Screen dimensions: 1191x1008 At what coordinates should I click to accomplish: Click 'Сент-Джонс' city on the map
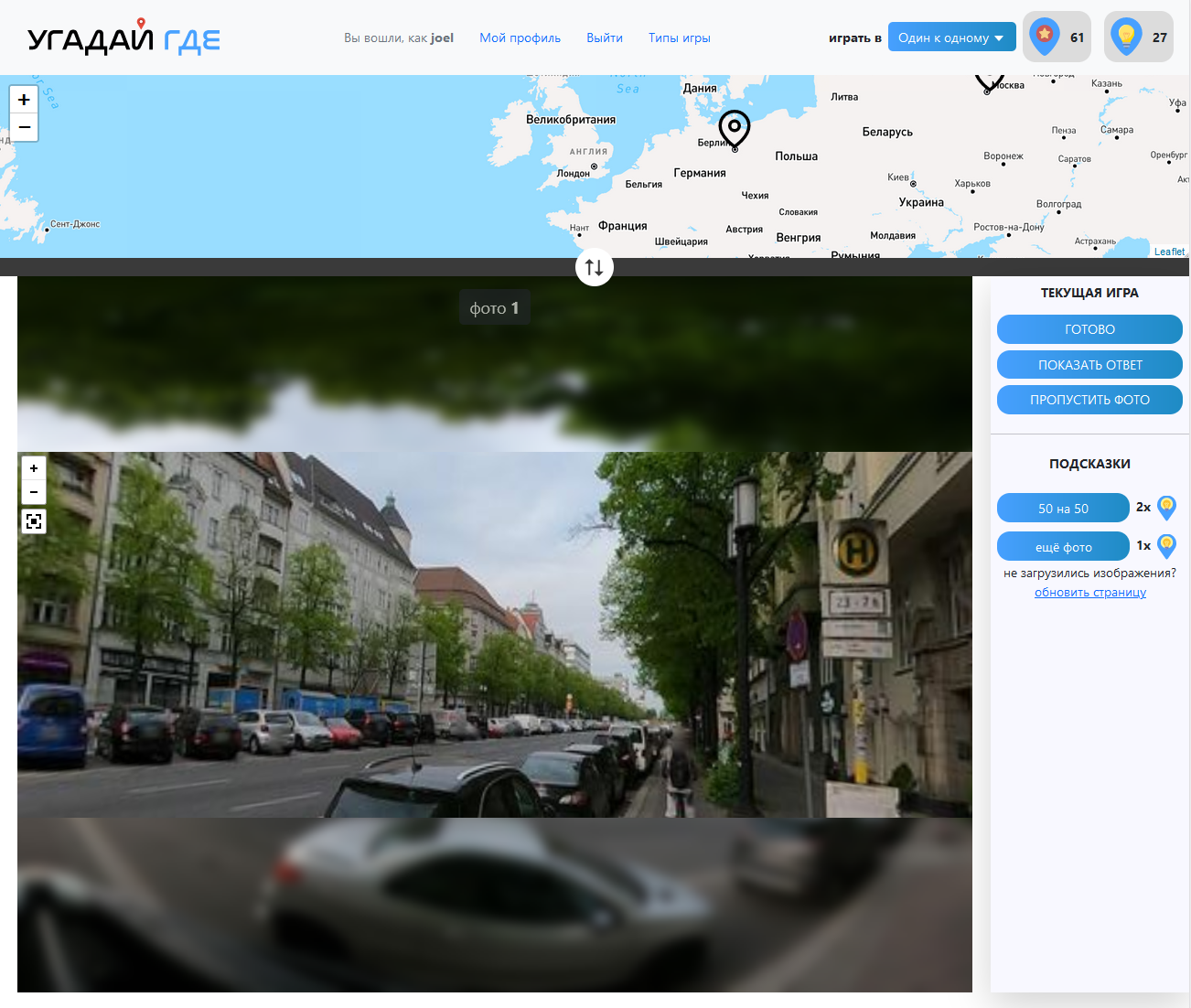pos(75,224)
